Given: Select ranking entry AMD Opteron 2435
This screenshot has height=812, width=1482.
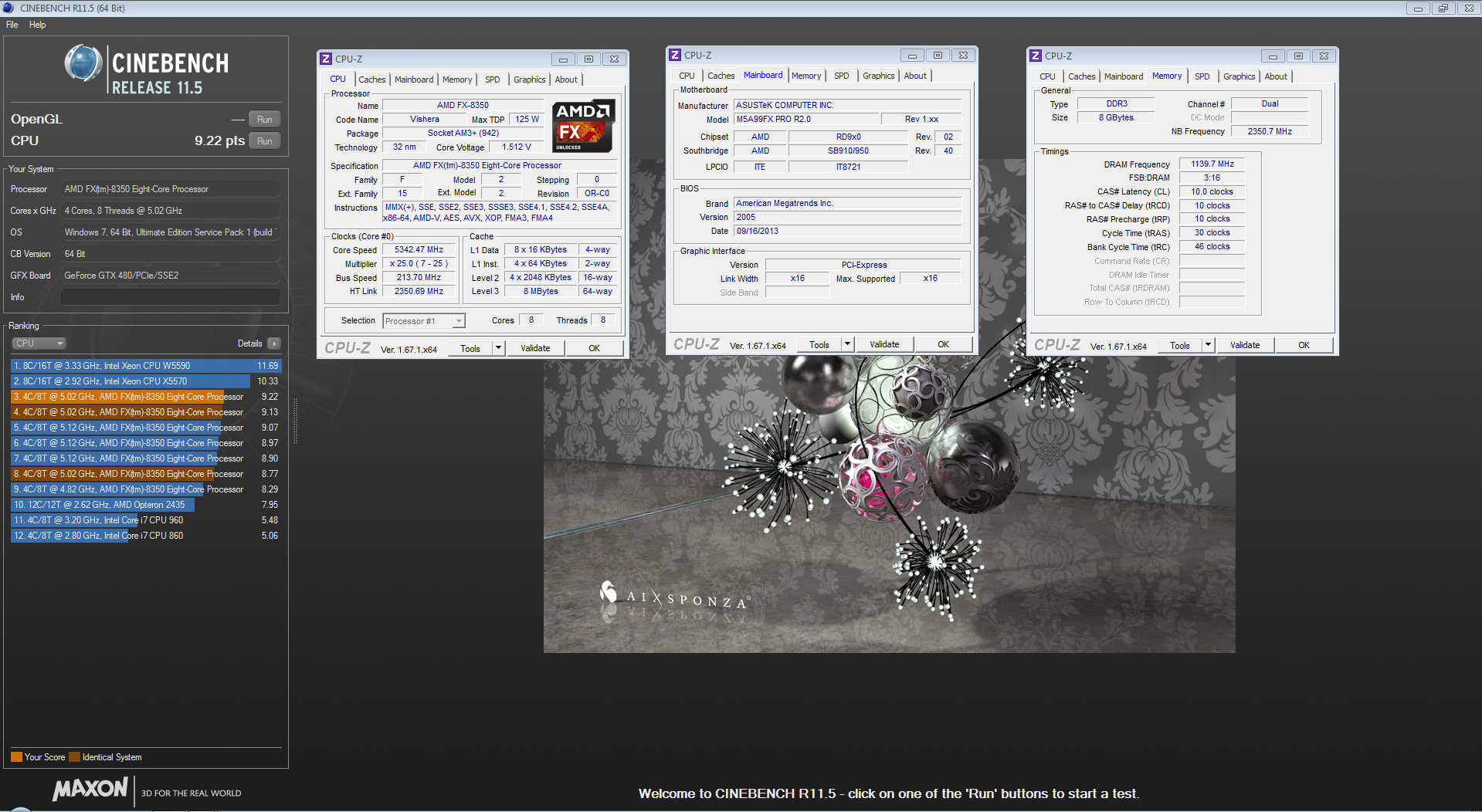Looking at the screenshot, I should point(146,505).
